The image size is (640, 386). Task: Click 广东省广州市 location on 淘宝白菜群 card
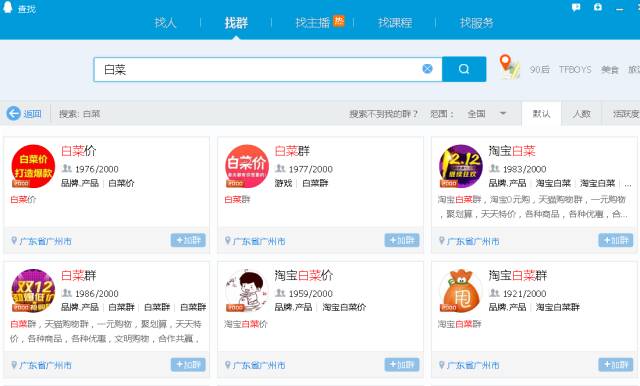[x=473, y=365]
